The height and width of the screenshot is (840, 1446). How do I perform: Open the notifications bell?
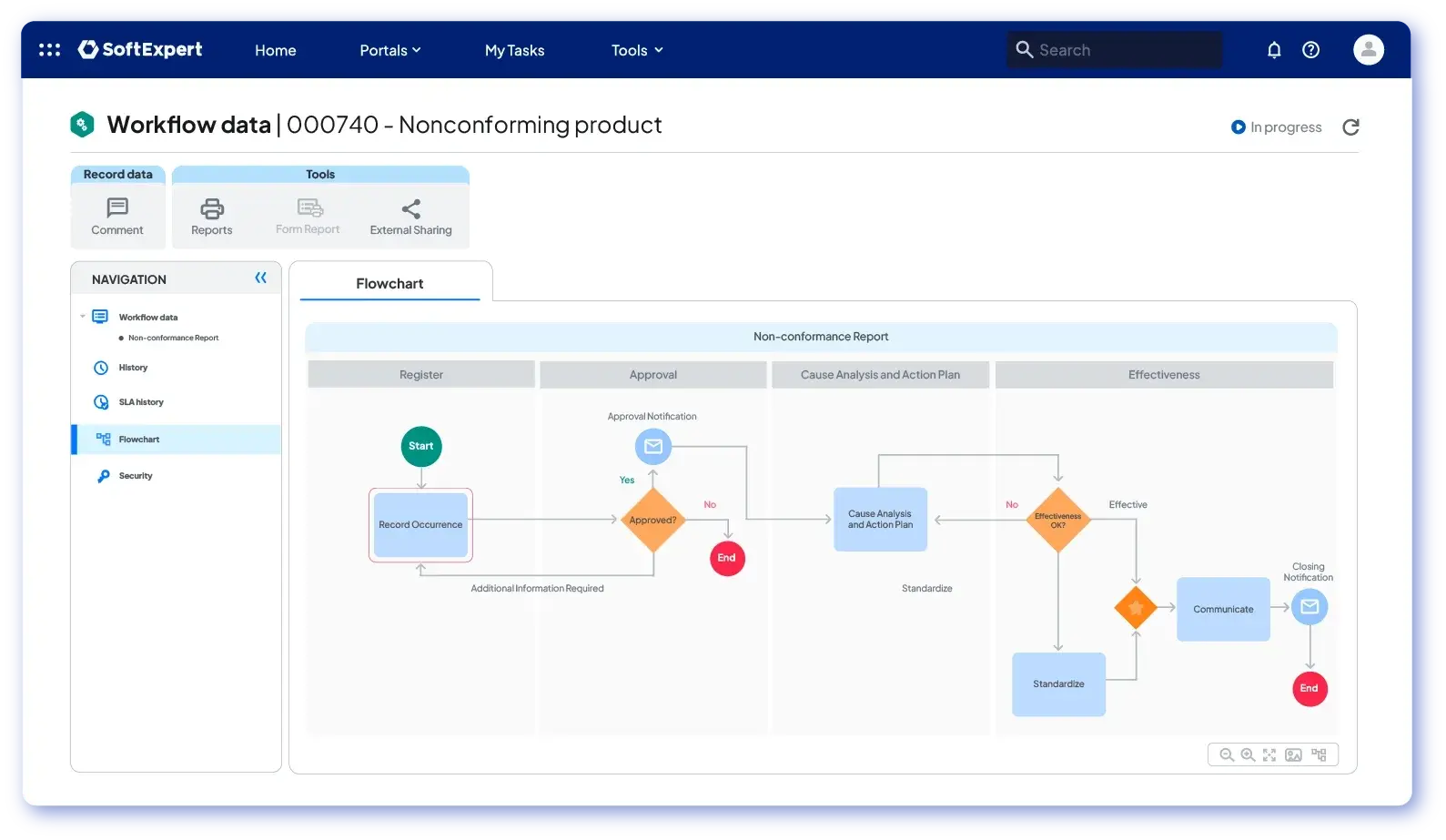click(1274, 50)
